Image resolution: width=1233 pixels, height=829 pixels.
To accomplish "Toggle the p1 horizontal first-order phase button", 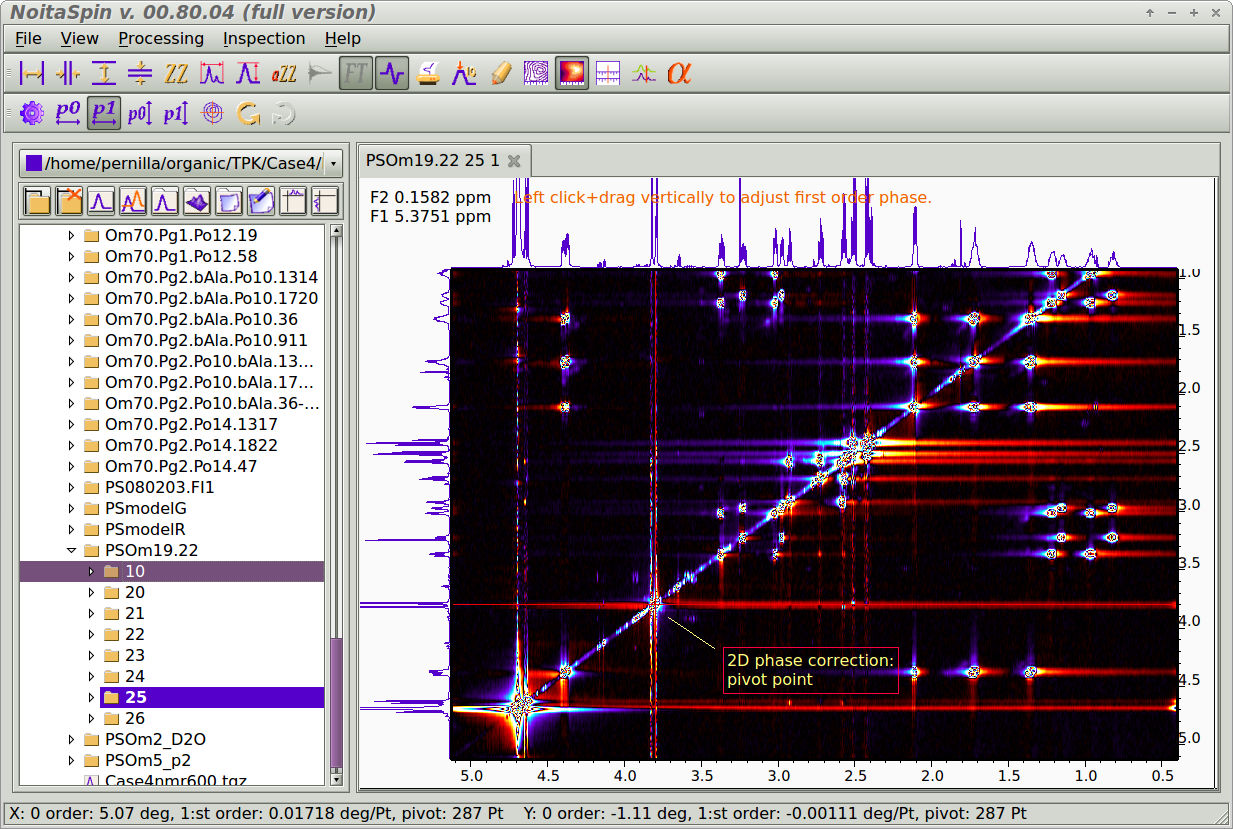I will click(103, 114).
